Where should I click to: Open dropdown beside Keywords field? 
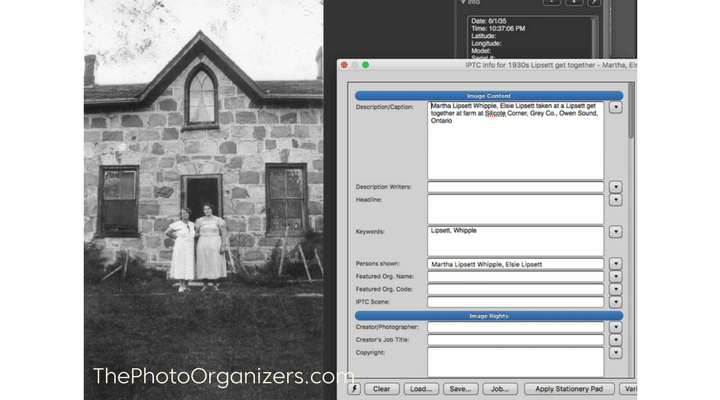616,232
